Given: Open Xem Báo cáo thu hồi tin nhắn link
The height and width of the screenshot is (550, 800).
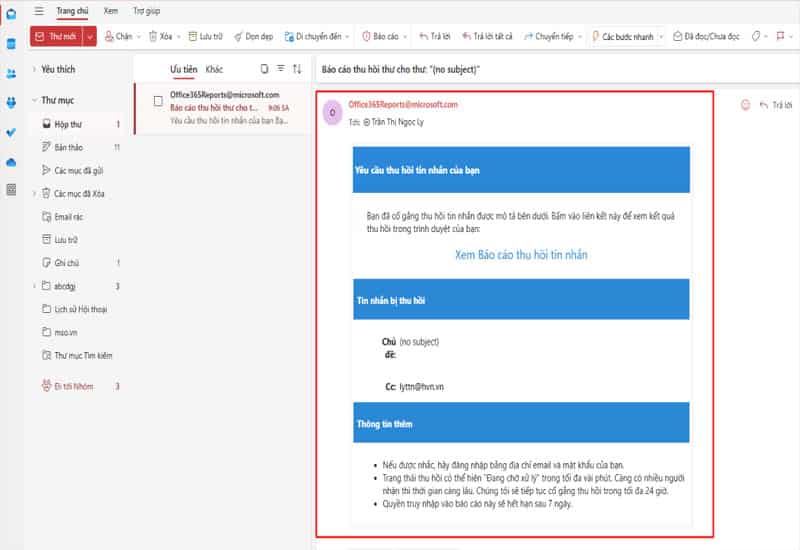Looking at the screenshot, I should coord(521,255).
